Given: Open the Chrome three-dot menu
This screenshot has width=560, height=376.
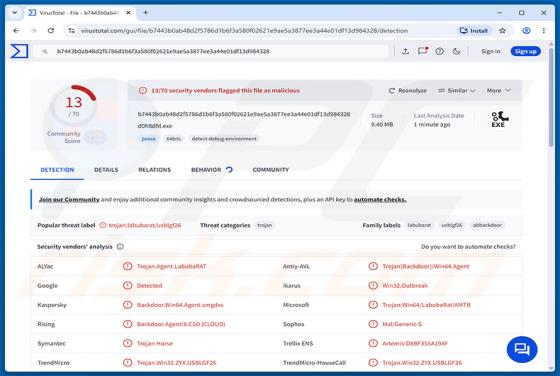Looking at the screenshot, I should tap(544, 31).
